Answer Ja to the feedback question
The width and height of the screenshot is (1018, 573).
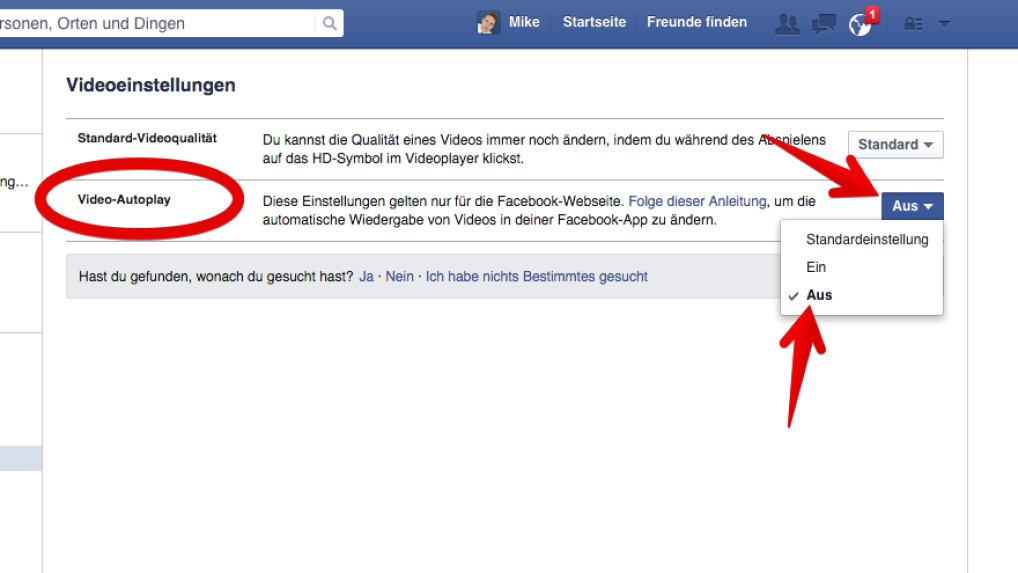point(366,276)
